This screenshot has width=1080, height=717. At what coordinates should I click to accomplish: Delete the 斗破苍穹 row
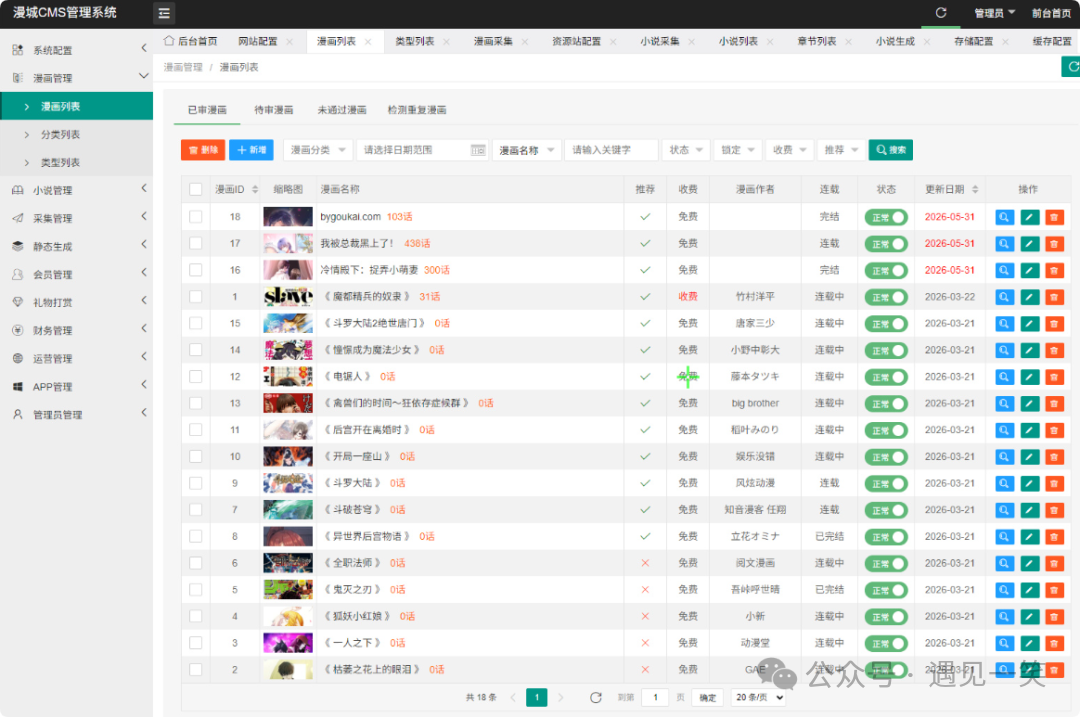pos(1054,510)
